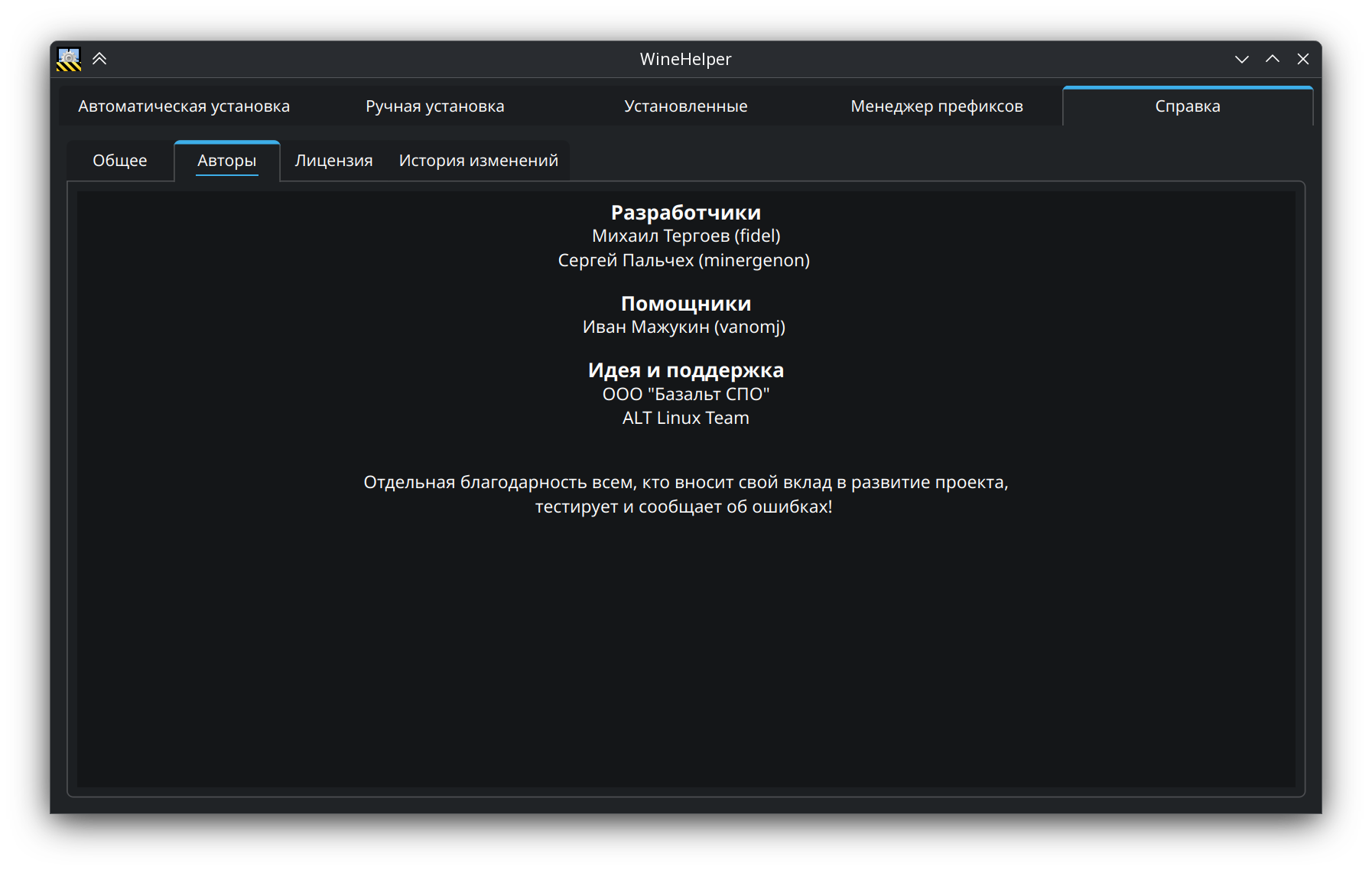Switch to the Ручная установка tab
The height and width of the screenshot is (873, 1372).
pyautogui.click(x=434, y=106)
